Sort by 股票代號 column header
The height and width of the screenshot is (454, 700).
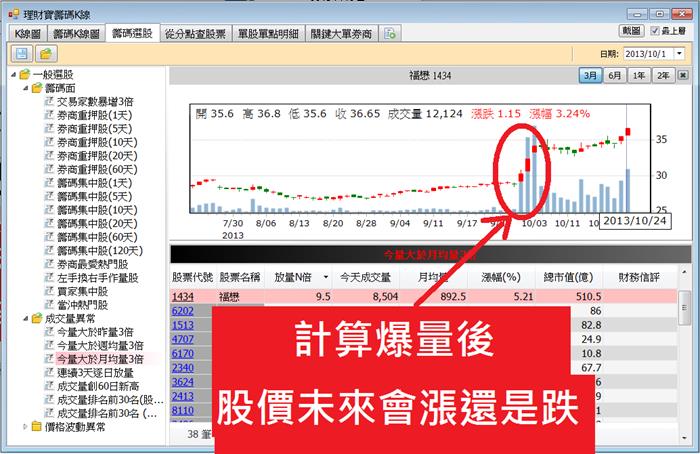[x=193, y=277]
